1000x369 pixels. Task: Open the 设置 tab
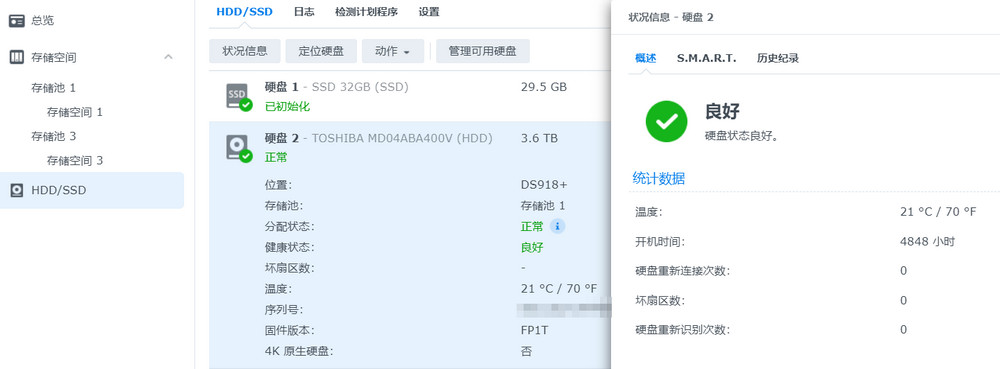(x=429, y=12)
